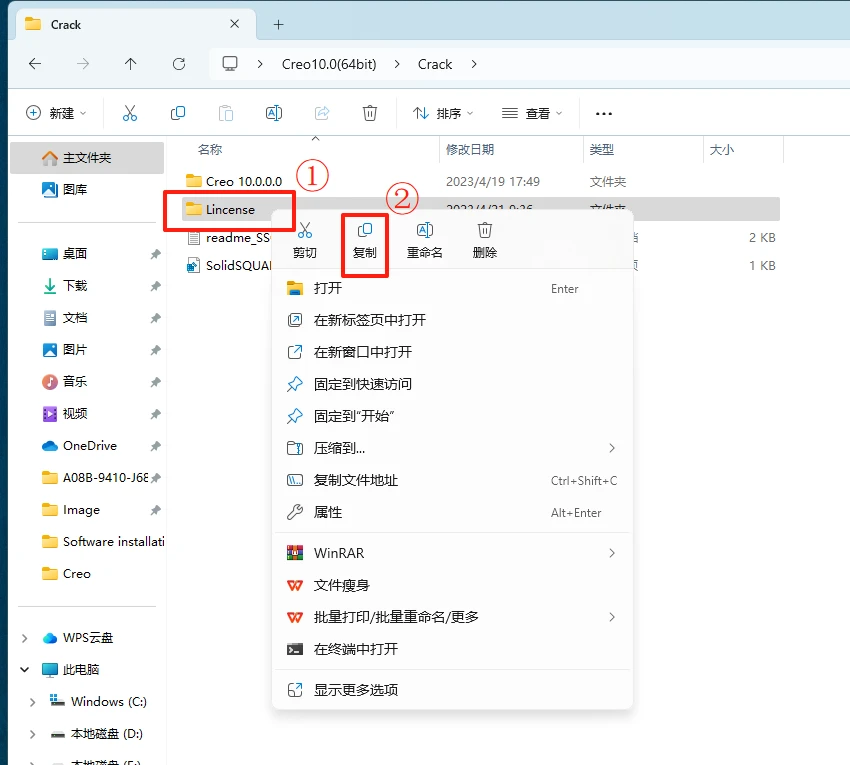
Task: Collapse 此电脑 tree node
Action: click(x=24, y=670)
